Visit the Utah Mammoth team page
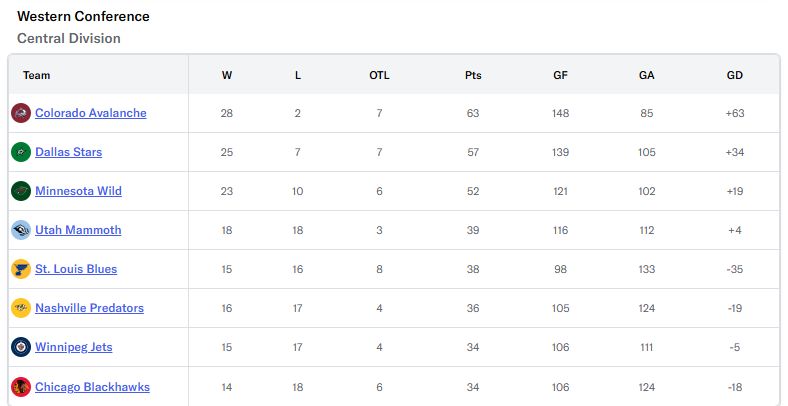Image resolution: width=788 pixels, height=406 pixels. point(78,230)
